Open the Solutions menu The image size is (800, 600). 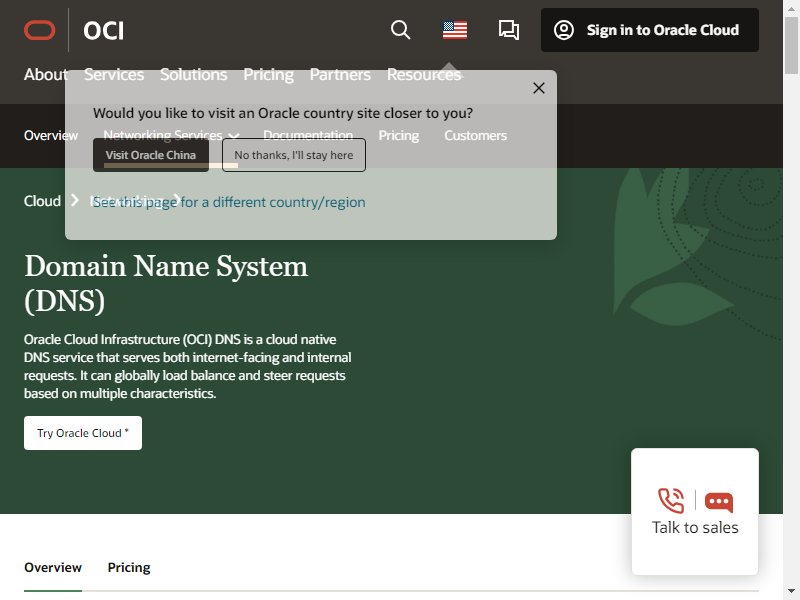coord(193,74)
